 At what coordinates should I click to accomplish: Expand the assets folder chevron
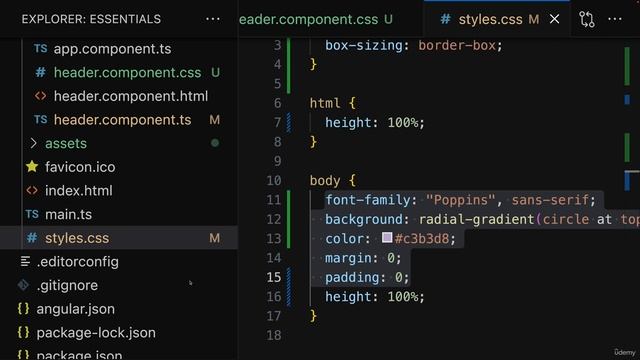pyautogui.click(x=33, y=143)
